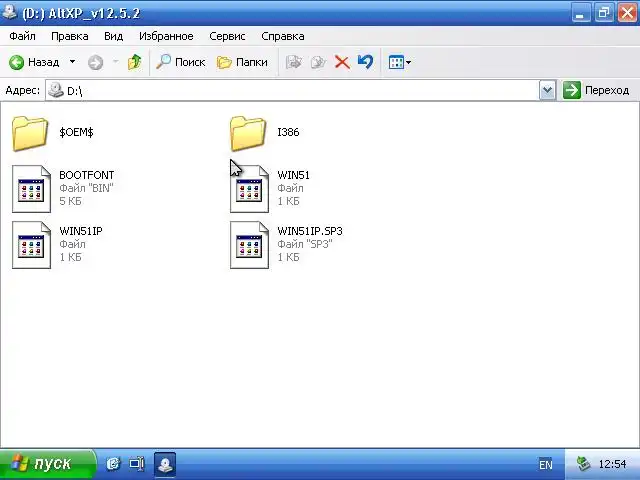Restore down the AltXP window
This screenshot has height=480, width=640.
coord(603,13)
